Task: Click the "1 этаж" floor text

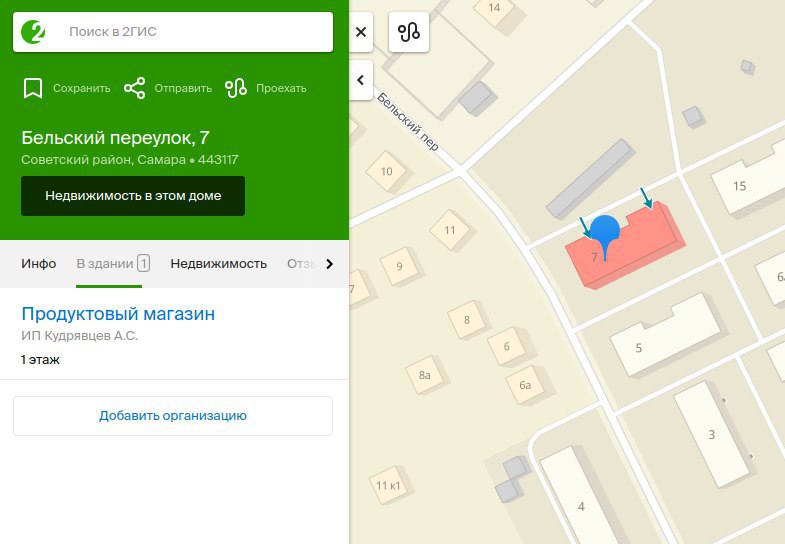Action: coord(40,359)
